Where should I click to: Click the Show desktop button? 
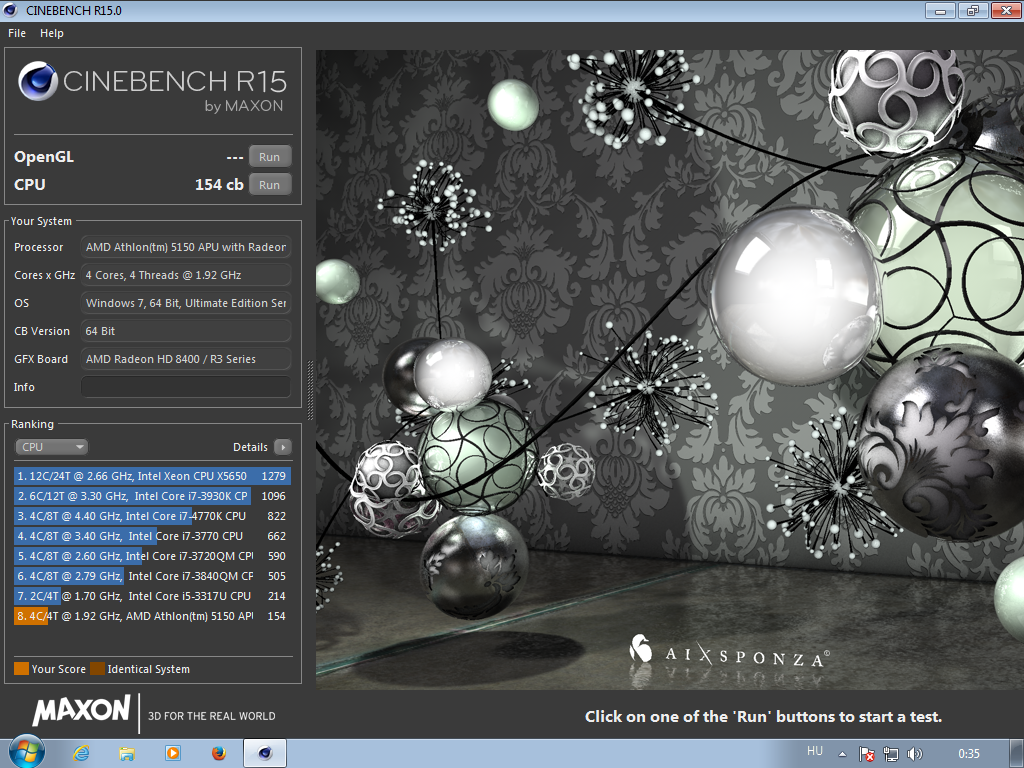click(x=1018, y=754)
